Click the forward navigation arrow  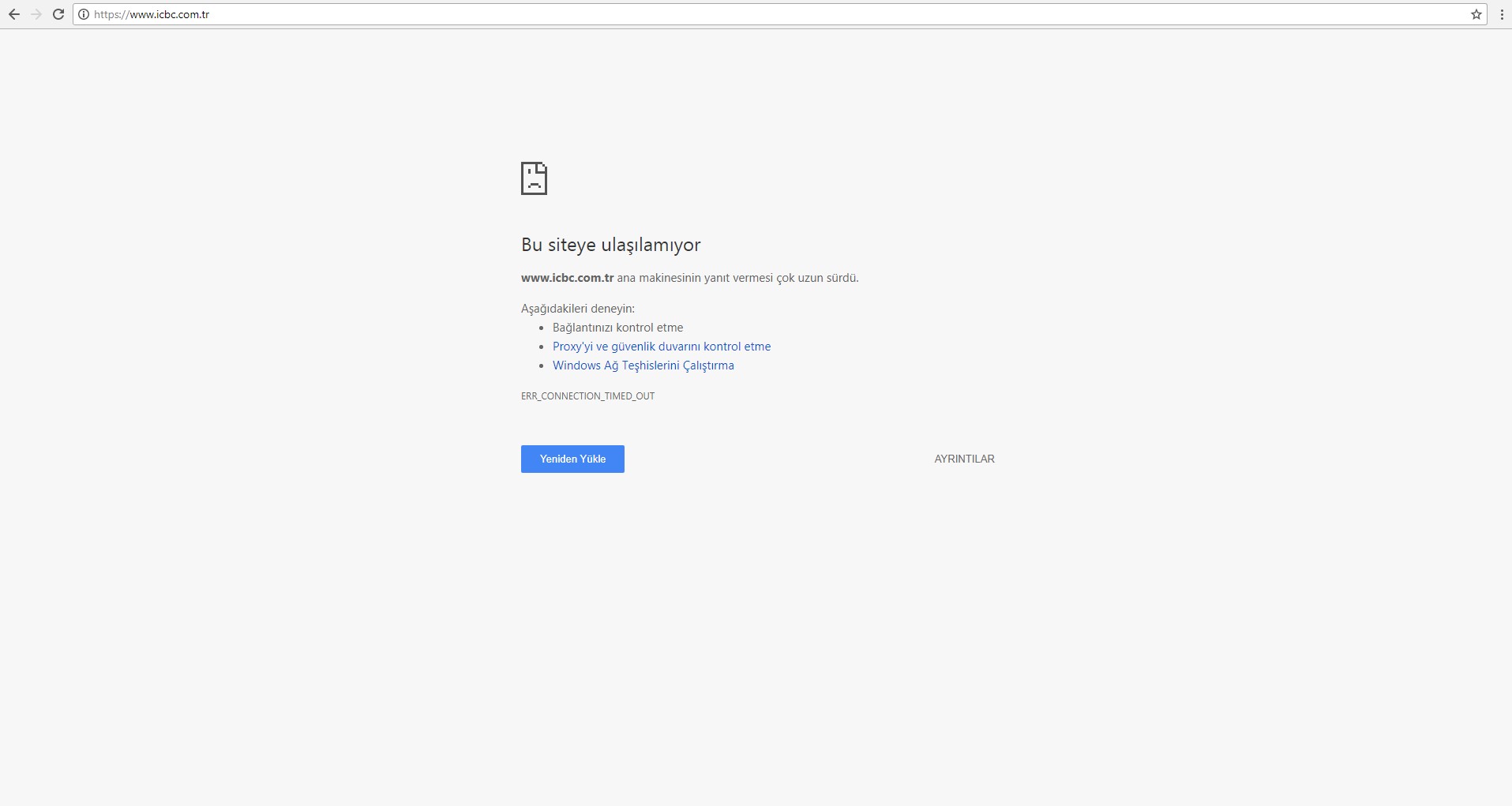click(36, 14)
